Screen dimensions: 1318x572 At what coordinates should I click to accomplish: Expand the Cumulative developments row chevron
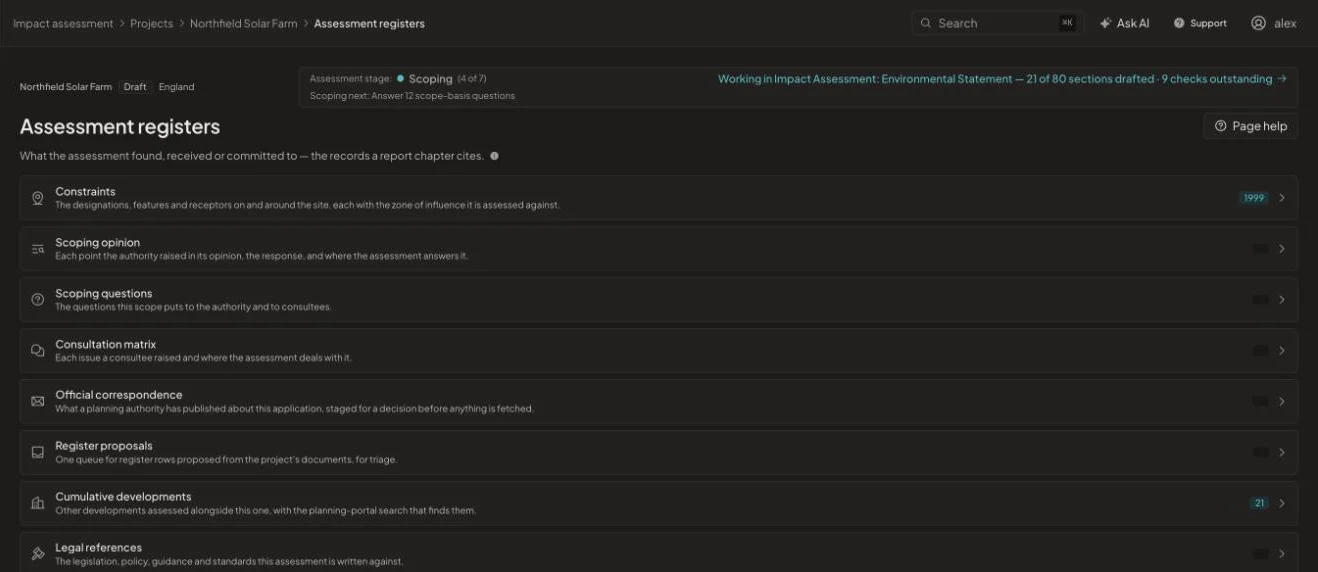1282,503
